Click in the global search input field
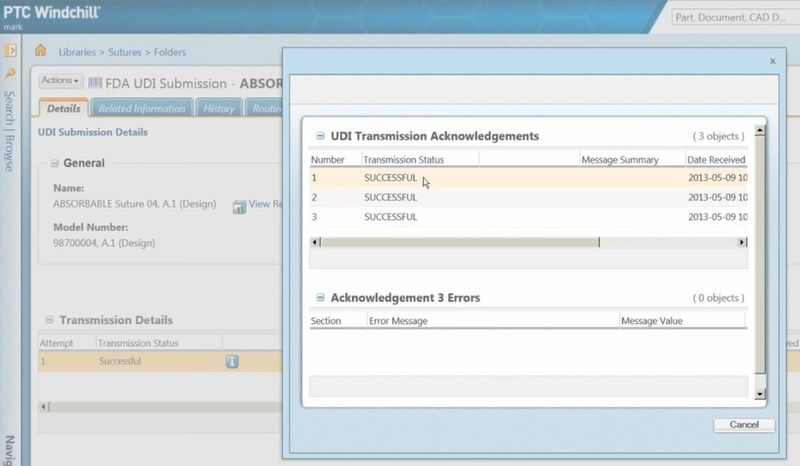Screen dimensions: 800x466 [735, 17]
